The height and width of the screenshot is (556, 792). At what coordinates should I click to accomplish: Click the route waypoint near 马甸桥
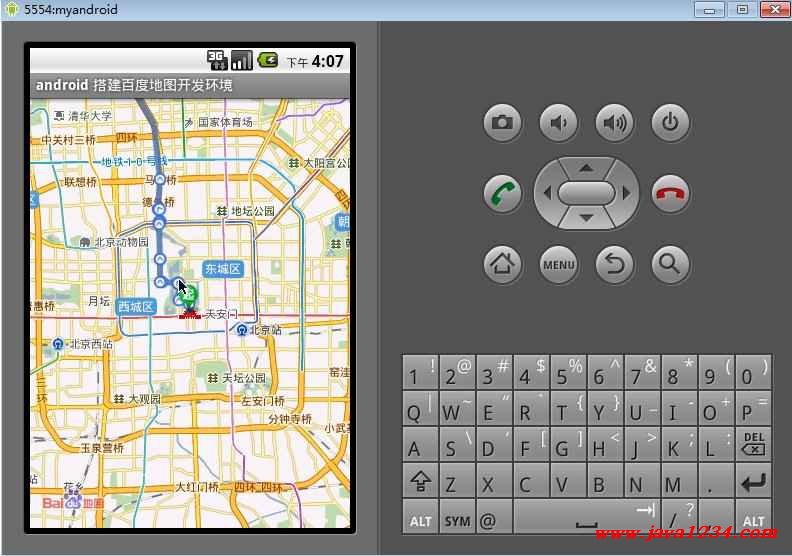point(160,179)
